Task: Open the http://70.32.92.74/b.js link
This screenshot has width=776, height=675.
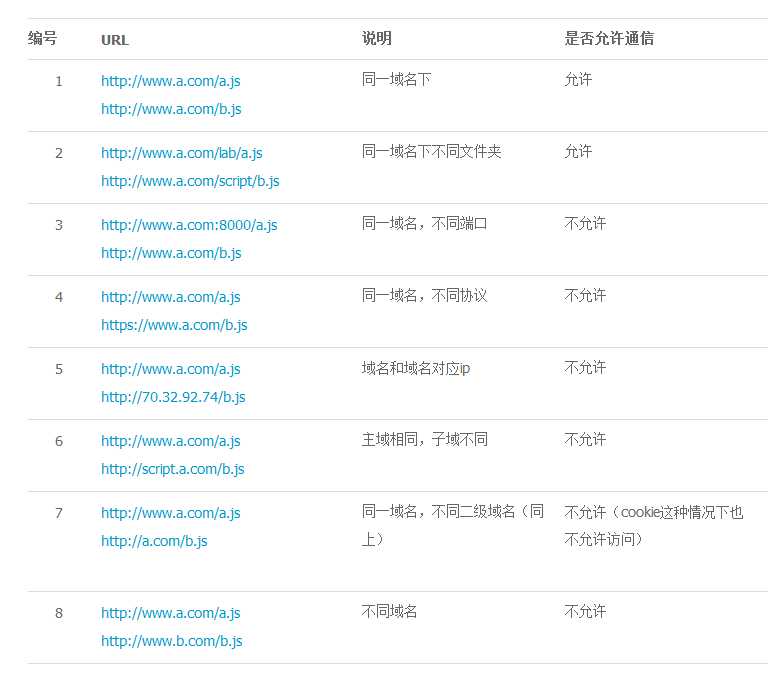Action: [173, 397]
